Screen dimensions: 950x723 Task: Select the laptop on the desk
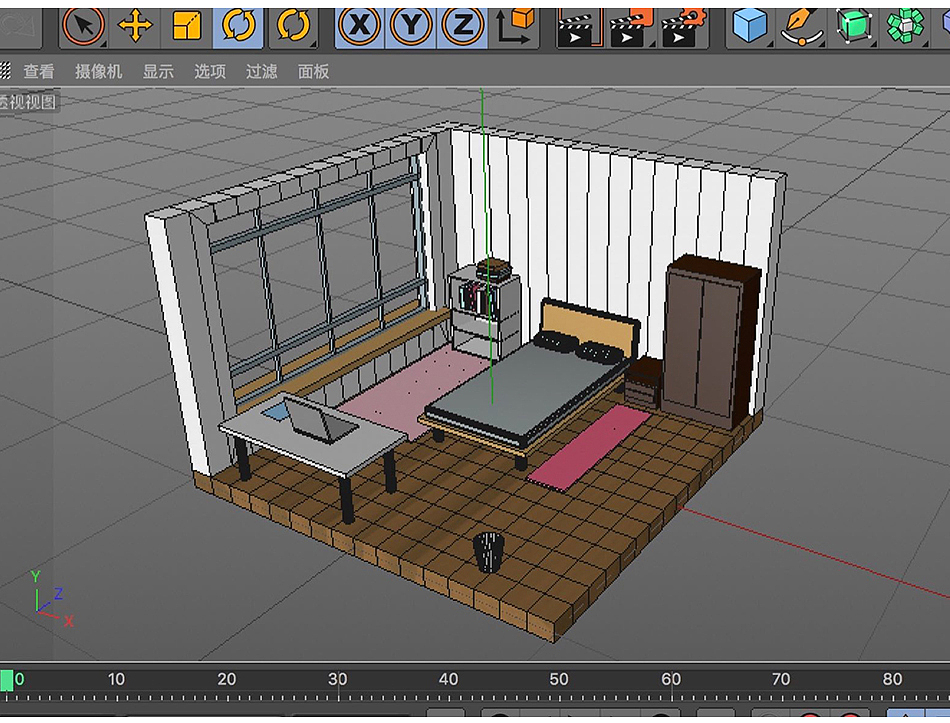click(320, 419)
